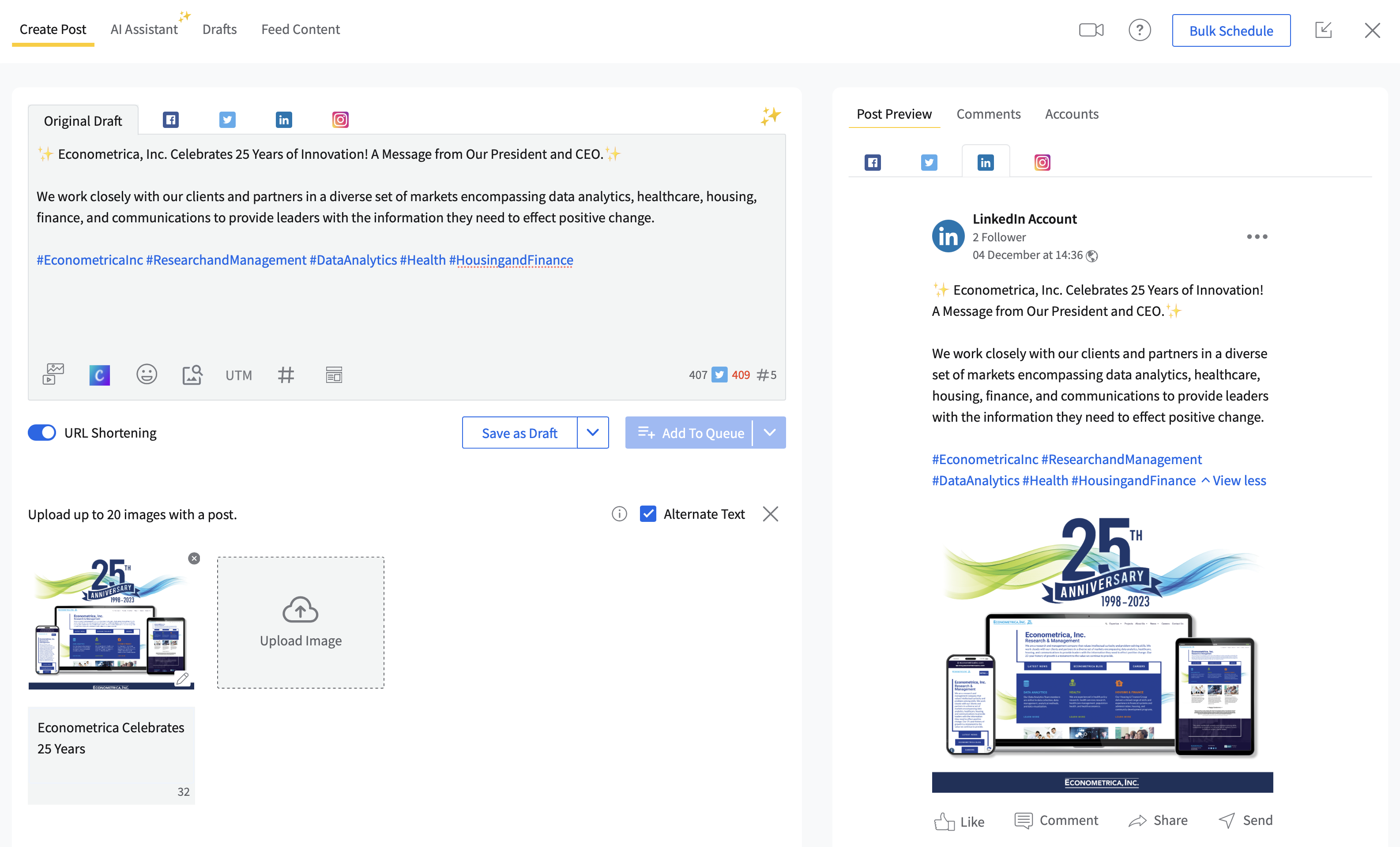Expand the Add To Queue dropdown arrow
Screen dimensions: 1400x847
click(x=769, y=432)
